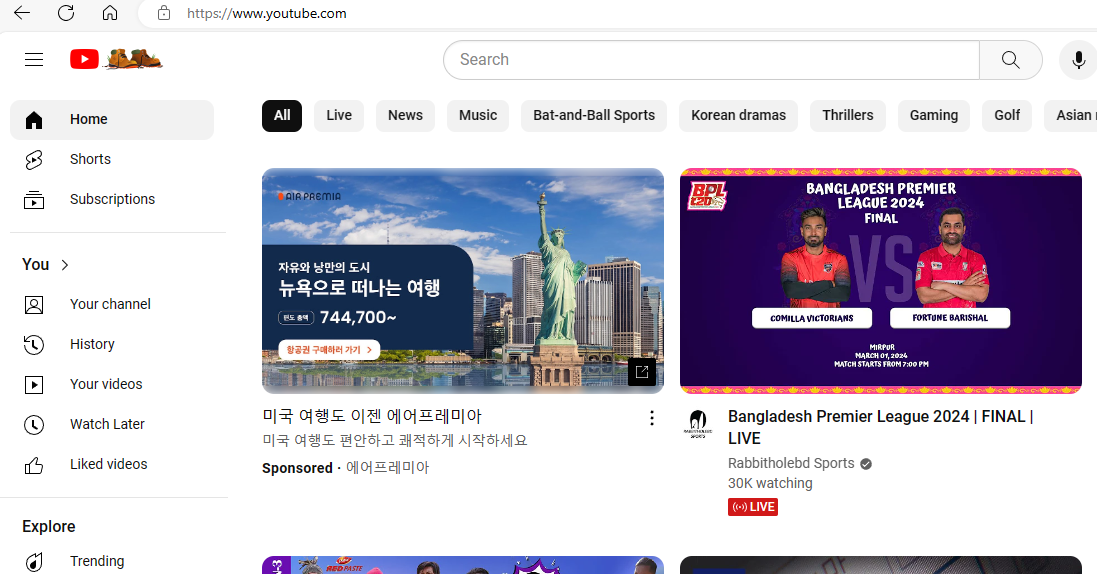Screen dimensions: 1097x574
Task: Open the browser home page icon
Action: (x=110, y=13)
